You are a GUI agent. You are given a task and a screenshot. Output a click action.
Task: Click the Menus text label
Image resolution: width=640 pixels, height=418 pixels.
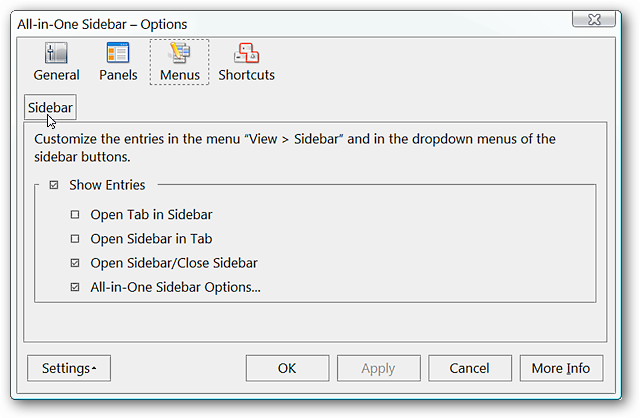click(180, 75)
